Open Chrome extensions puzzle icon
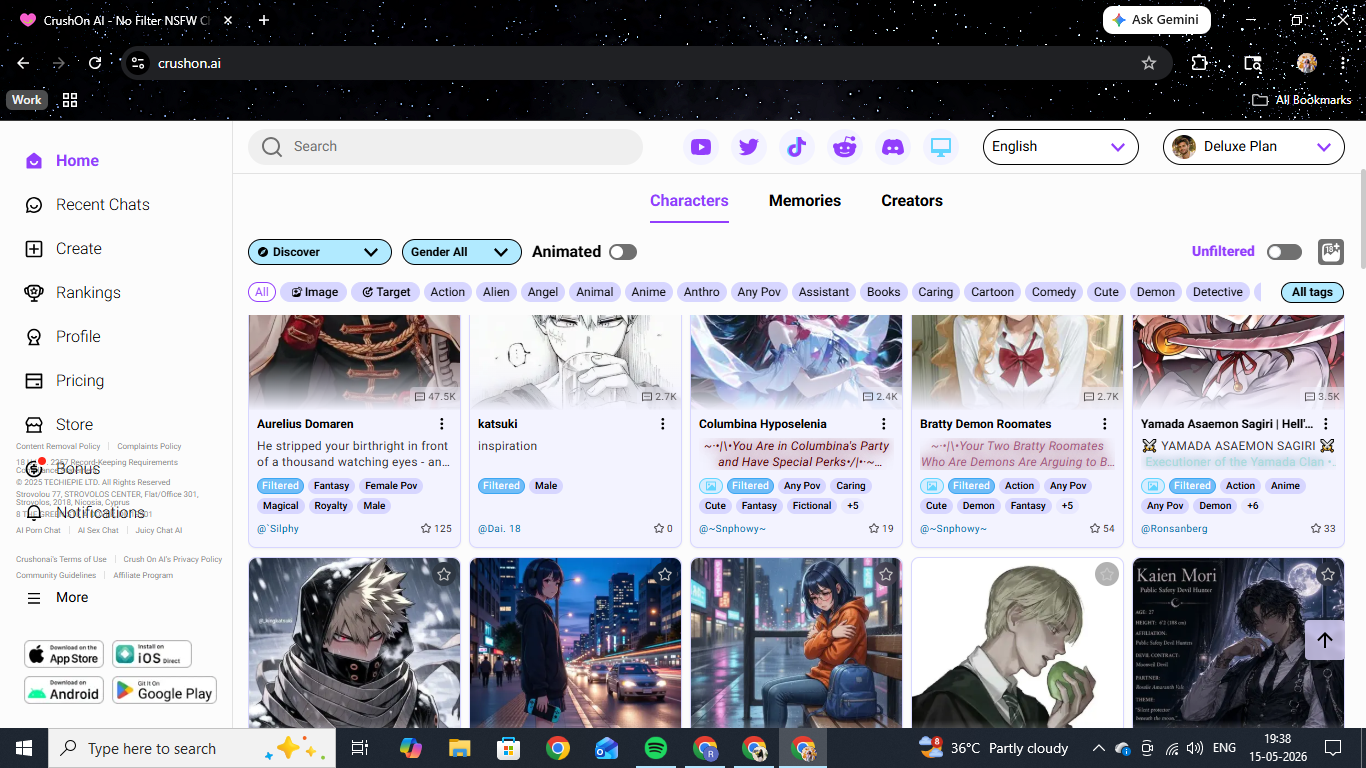Viewport: 1366px width, 768px height. point(1199,63)
